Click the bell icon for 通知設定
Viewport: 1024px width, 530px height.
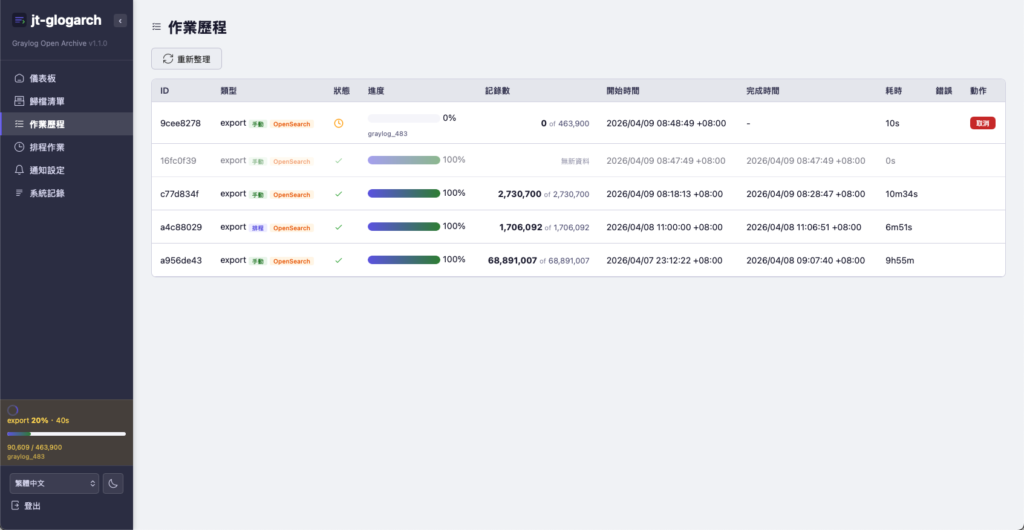tap(20, 170)
